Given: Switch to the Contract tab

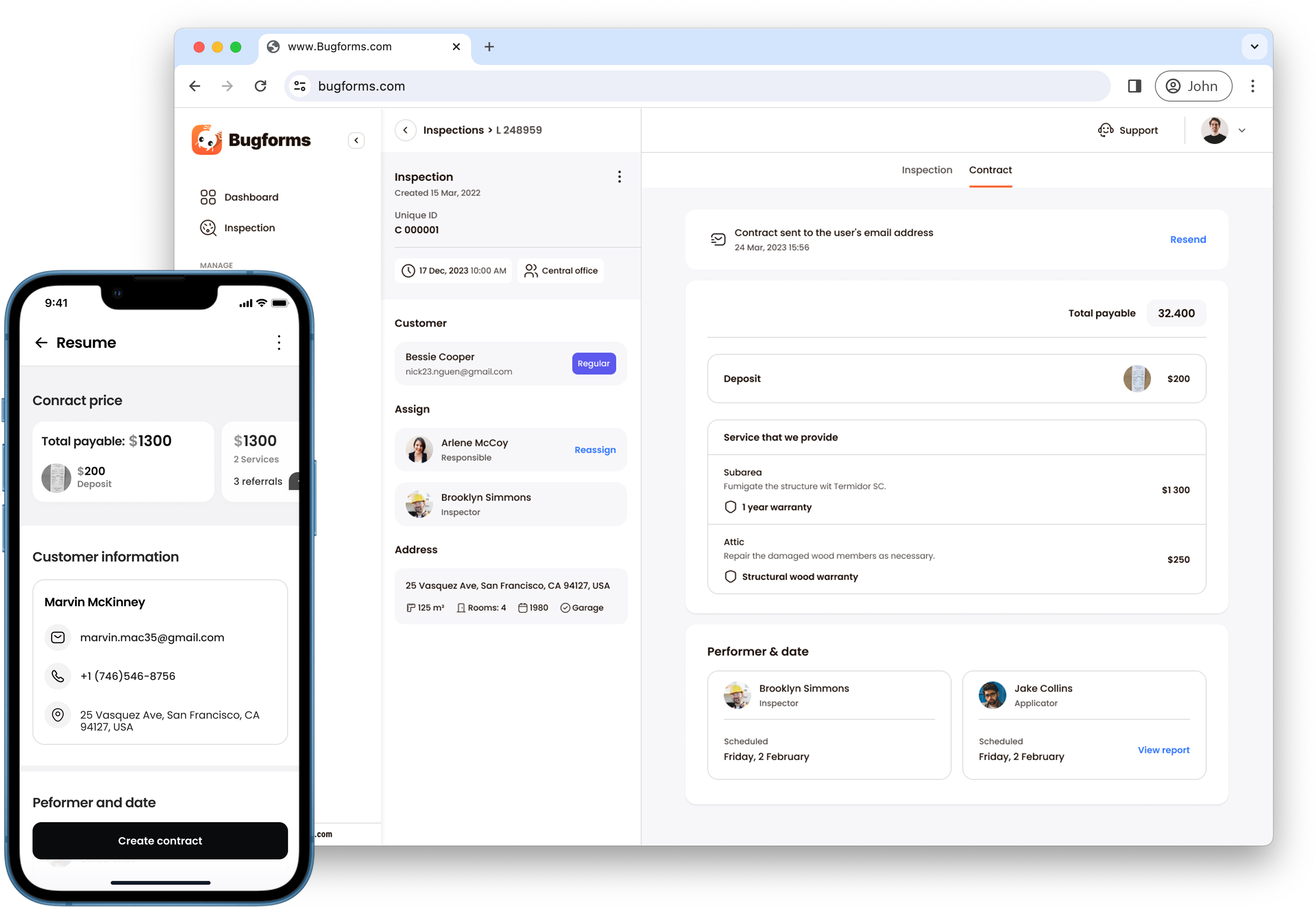Looking at the screenshot, I should 990,170.
